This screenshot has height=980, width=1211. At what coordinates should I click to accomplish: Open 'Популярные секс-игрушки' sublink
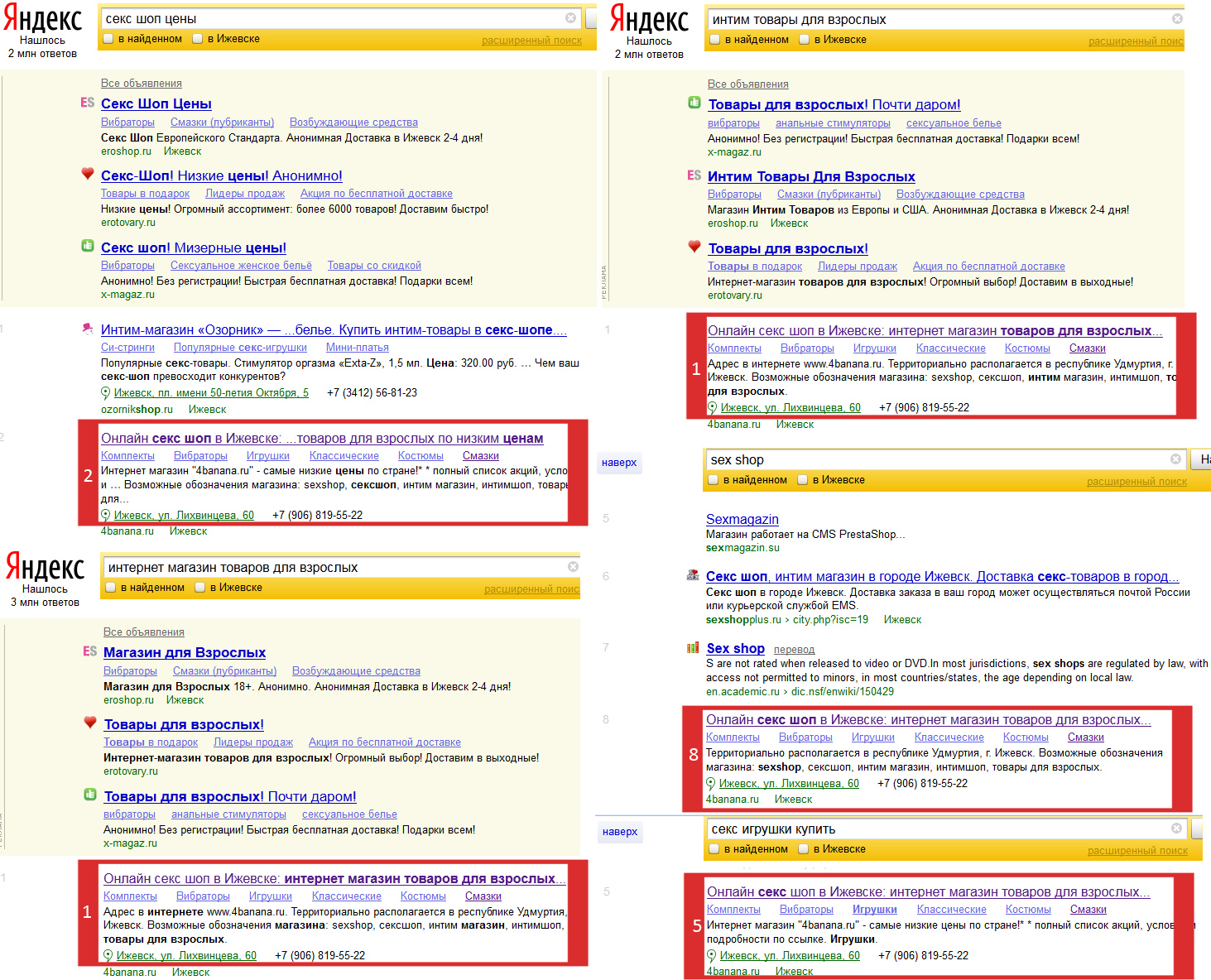pos(240,348)
